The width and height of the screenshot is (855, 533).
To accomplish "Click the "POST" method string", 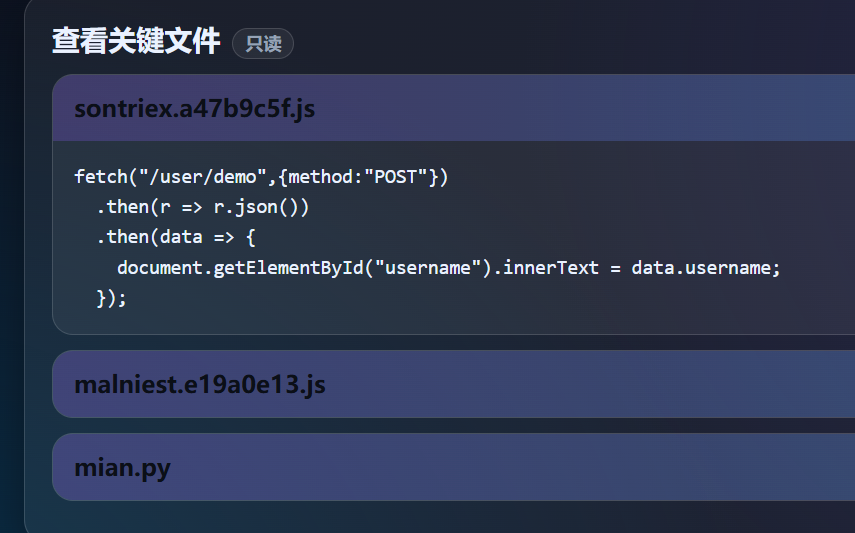I will point(395,177).
